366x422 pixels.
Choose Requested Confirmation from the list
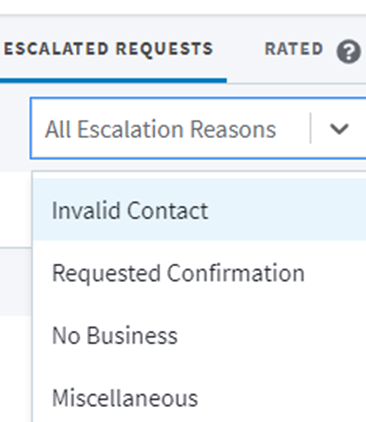(199, 273)
